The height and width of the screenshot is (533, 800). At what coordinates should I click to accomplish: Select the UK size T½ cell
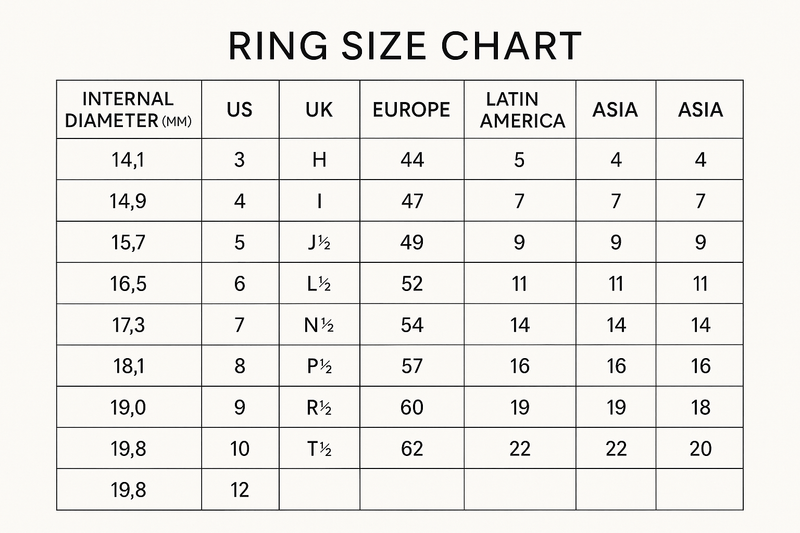pyautogui.click(x=319, y=449)
